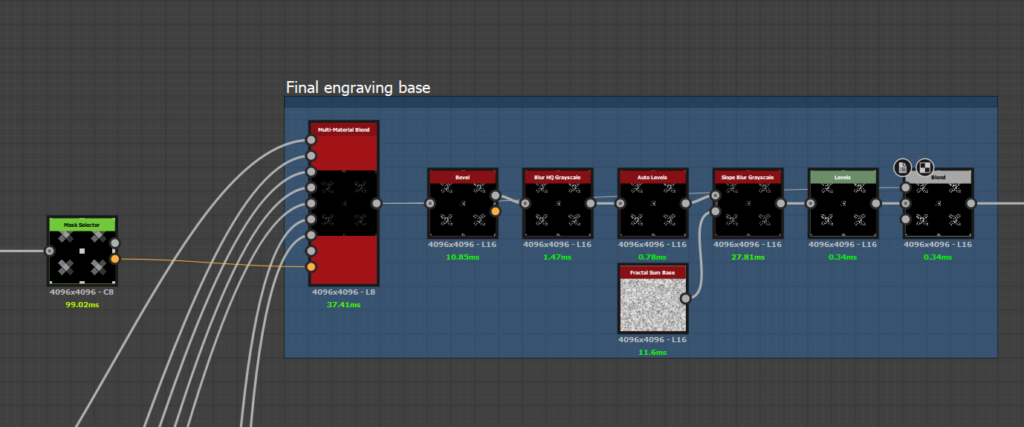Click the document icon above Blend node
Viewport: 1024px width, 427px height.
pyautogui.click(x=903, y=168)
